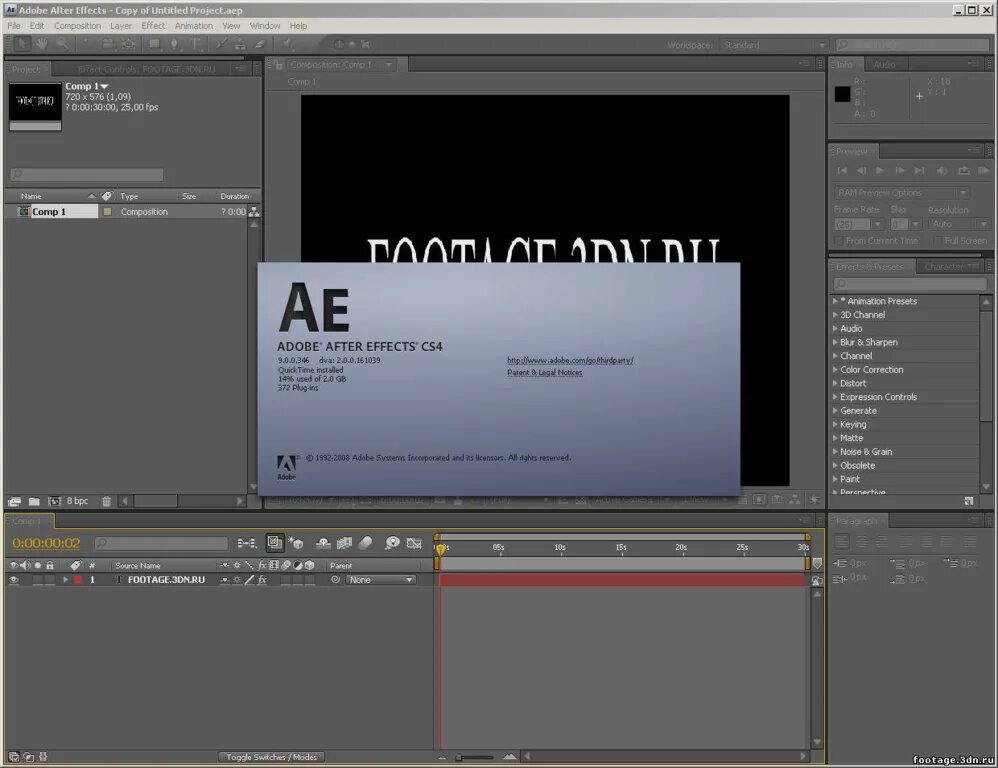Click the Frame Blending enable button
Screen dimensions: 998x768
tap(344, 543)
